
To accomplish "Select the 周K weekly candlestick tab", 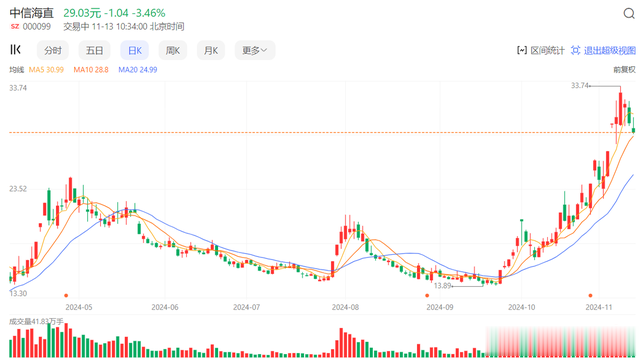I will click(x=173, y=51).
